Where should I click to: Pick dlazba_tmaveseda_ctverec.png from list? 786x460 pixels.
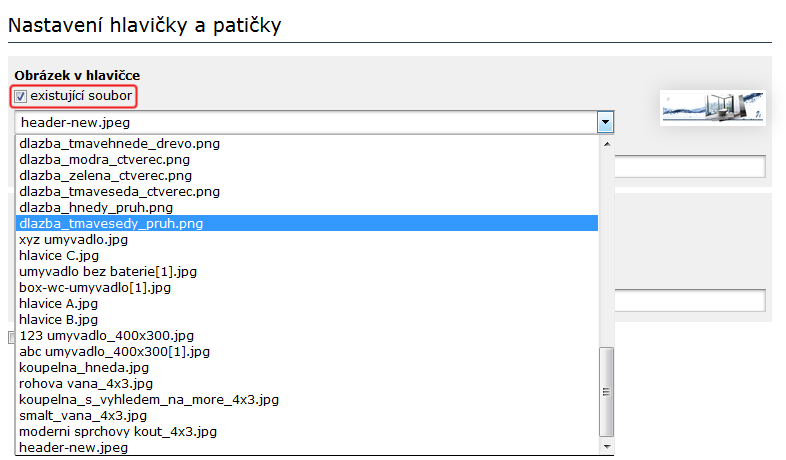pyautogui.click(x=119, y=191)
